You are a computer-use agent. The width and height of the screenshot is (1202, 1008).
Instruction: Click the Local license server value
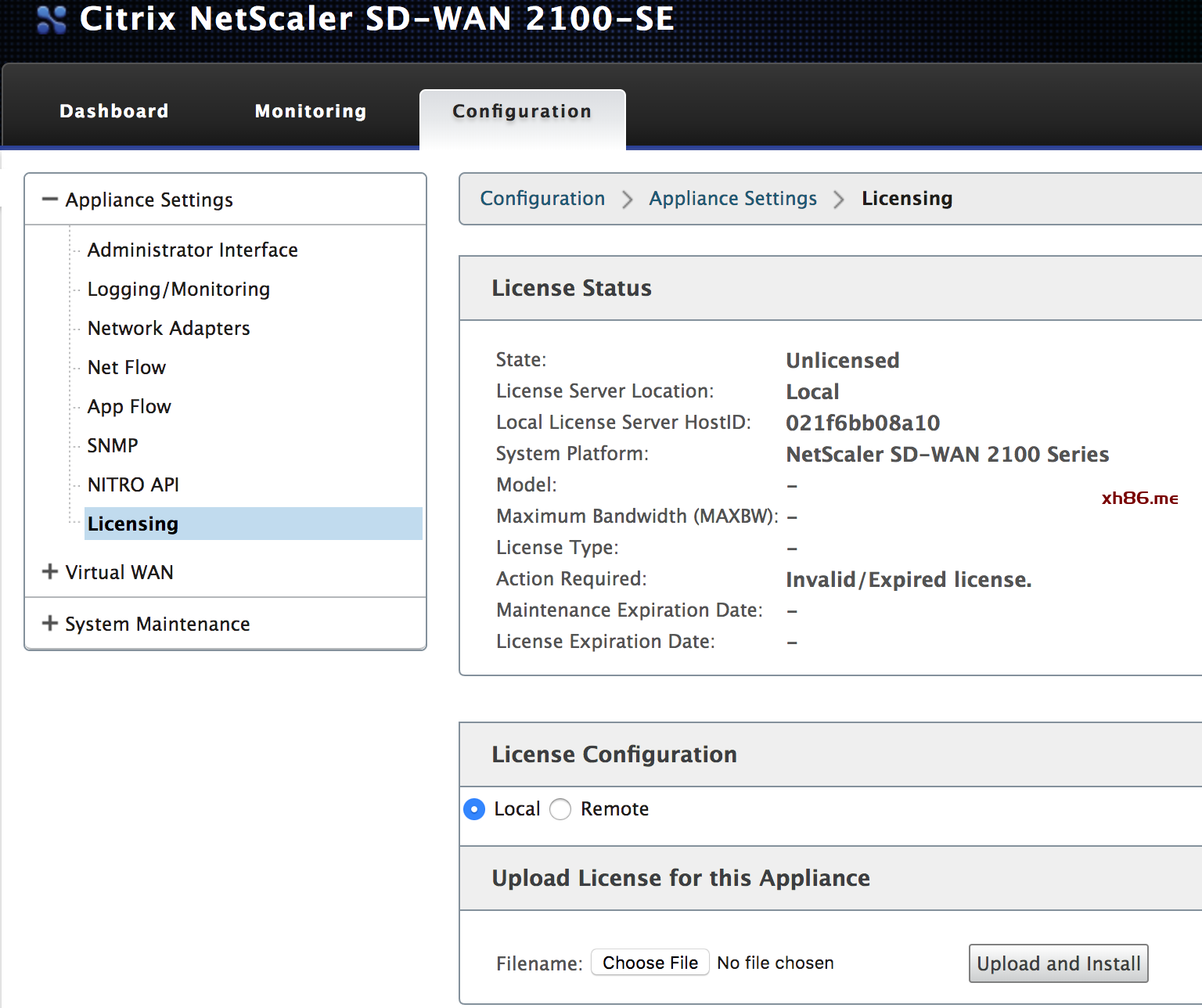[x=812, y=391]
